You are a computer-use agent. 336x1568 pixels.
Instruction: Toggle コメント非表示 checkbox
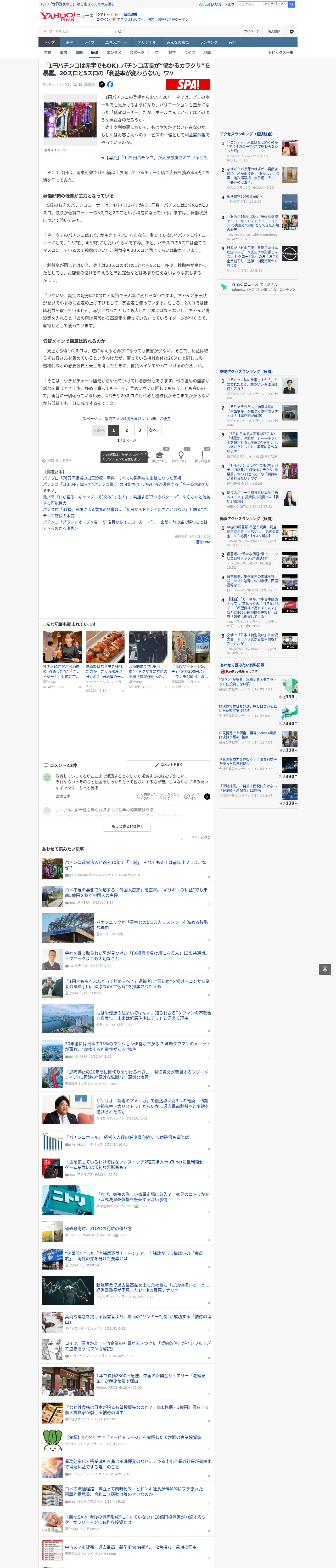(183, 837)
